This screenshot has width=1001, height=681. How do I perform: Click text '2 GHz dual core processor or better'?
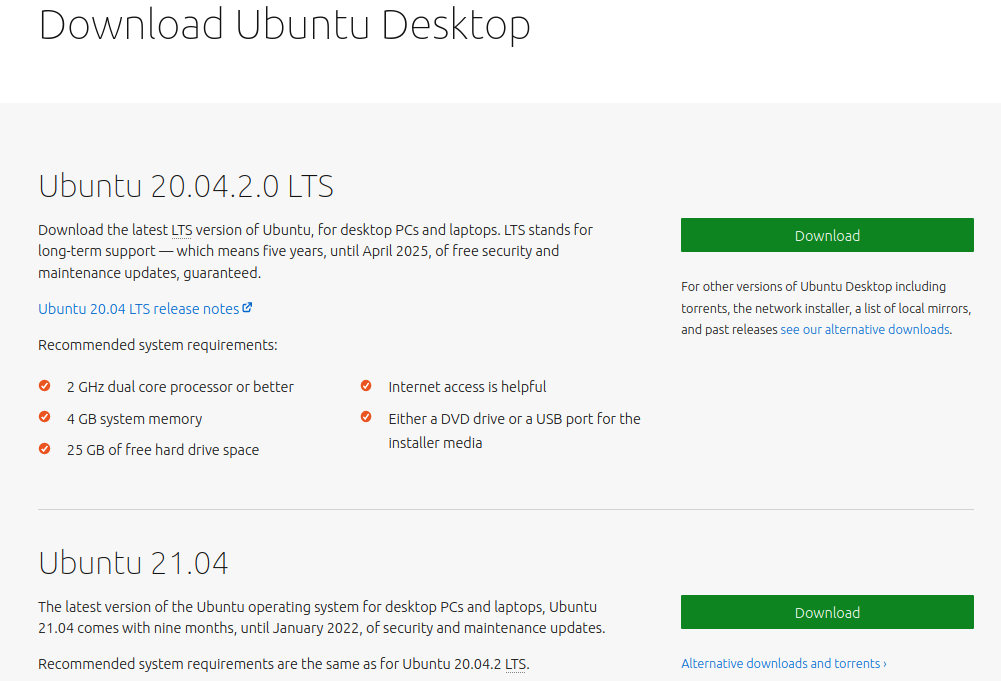180,387
